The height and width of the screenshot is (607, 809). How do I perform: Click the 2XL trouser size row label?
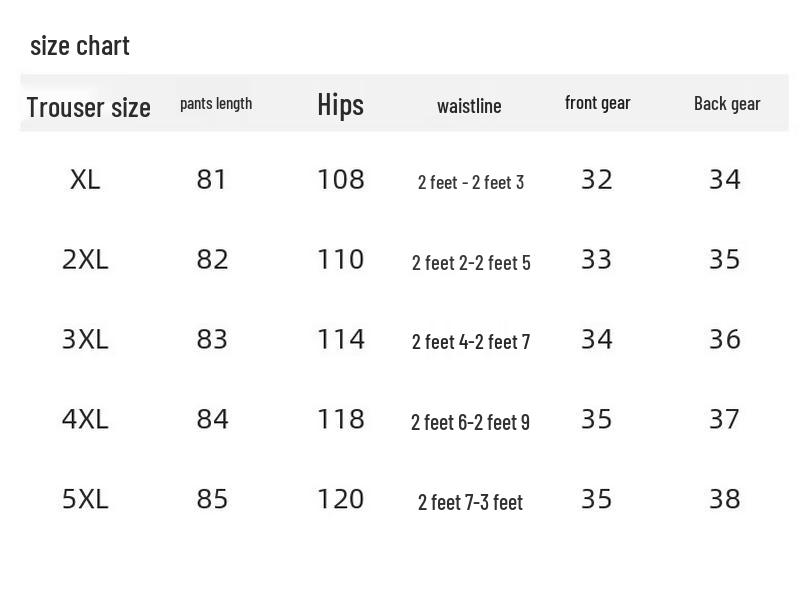click(x=85, y=260)
